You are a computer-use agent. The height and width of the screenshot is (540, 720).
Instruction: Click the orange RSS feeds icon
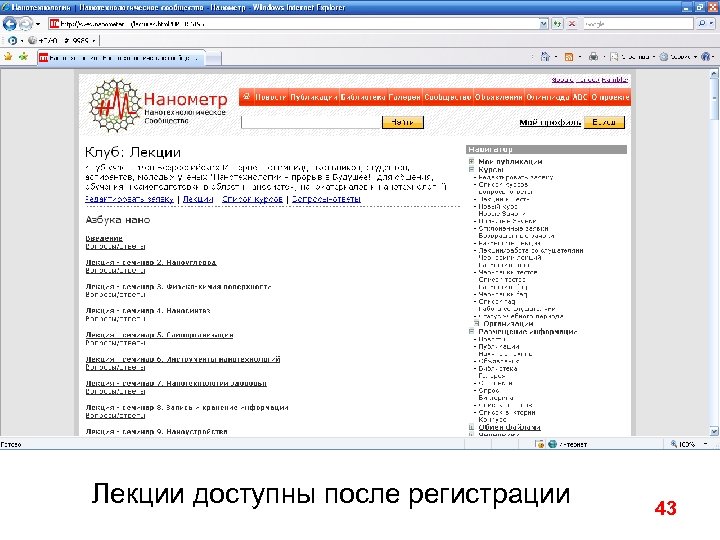[569, 57]
